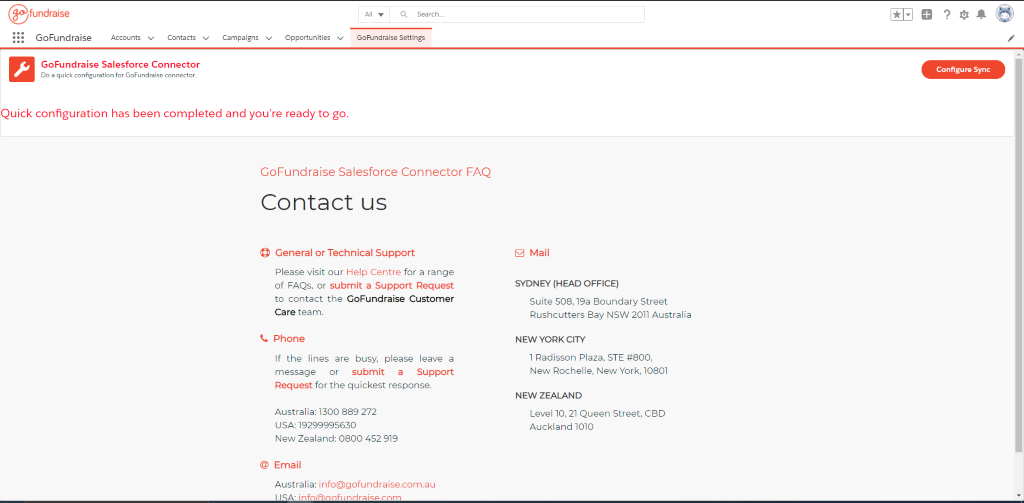Open the favorites list dropdown arrow
Viewport: 1024px width, 503px height.
[908, 14]
